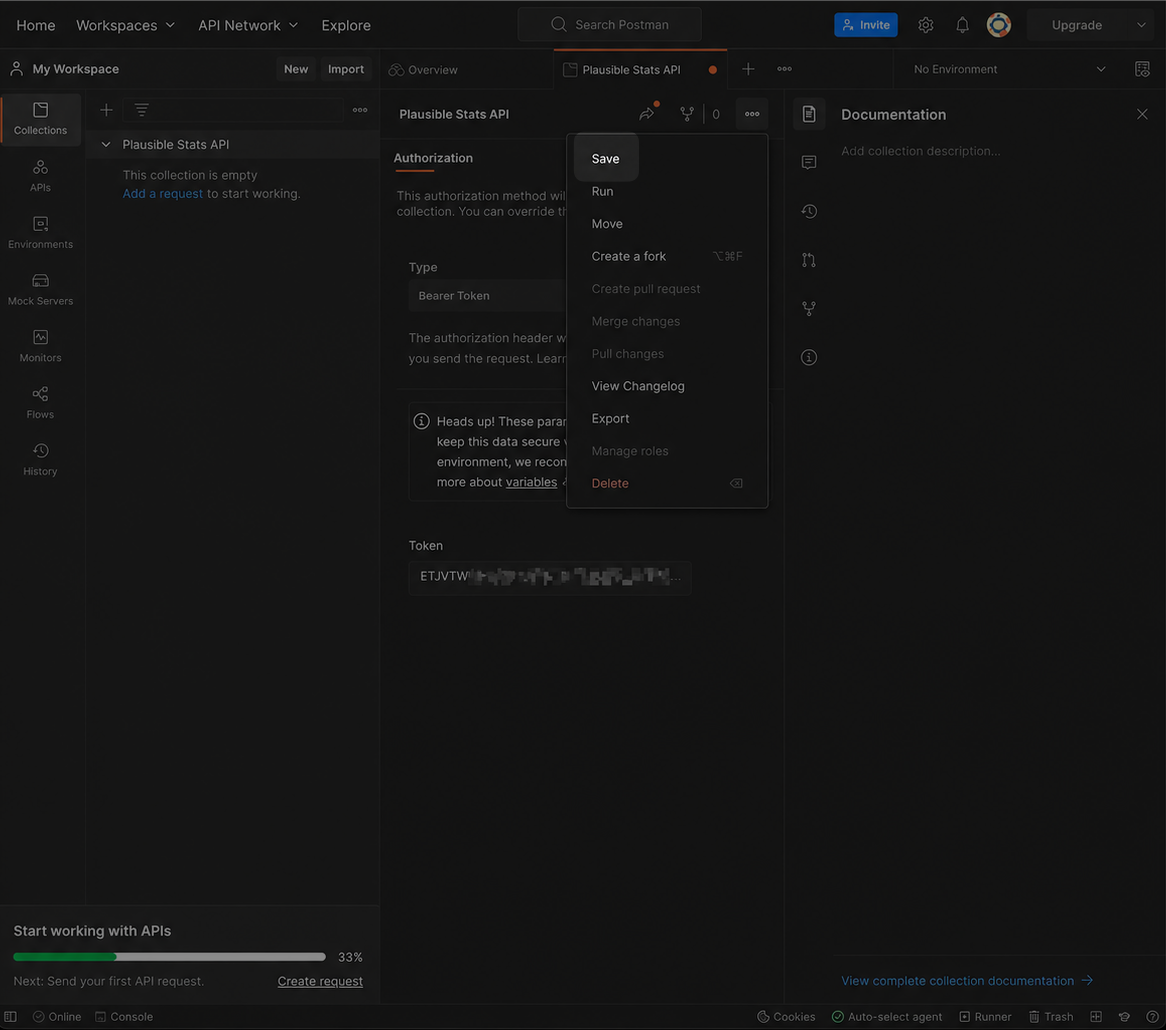Open the History sidebar section
Viewport: 1166px width, 1030px height.
tap(40, 460)
